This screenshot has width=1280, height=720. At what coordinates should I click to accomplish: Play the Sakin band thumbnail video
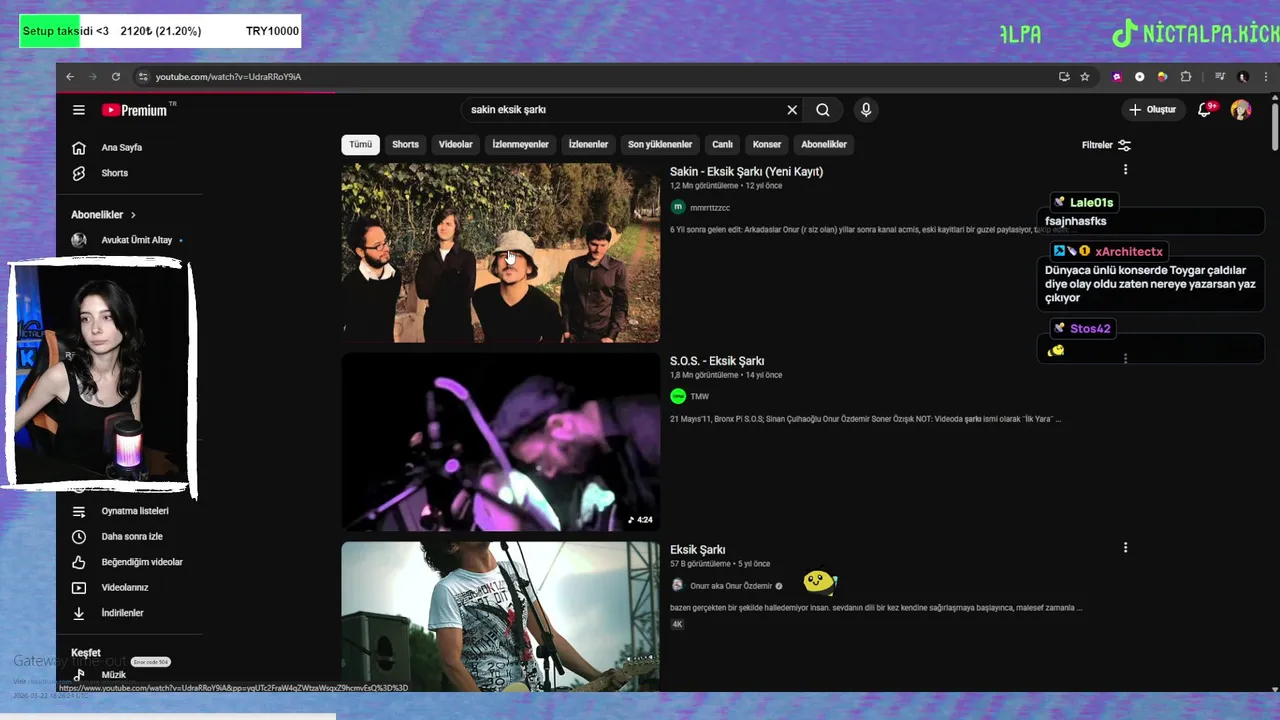500,253
